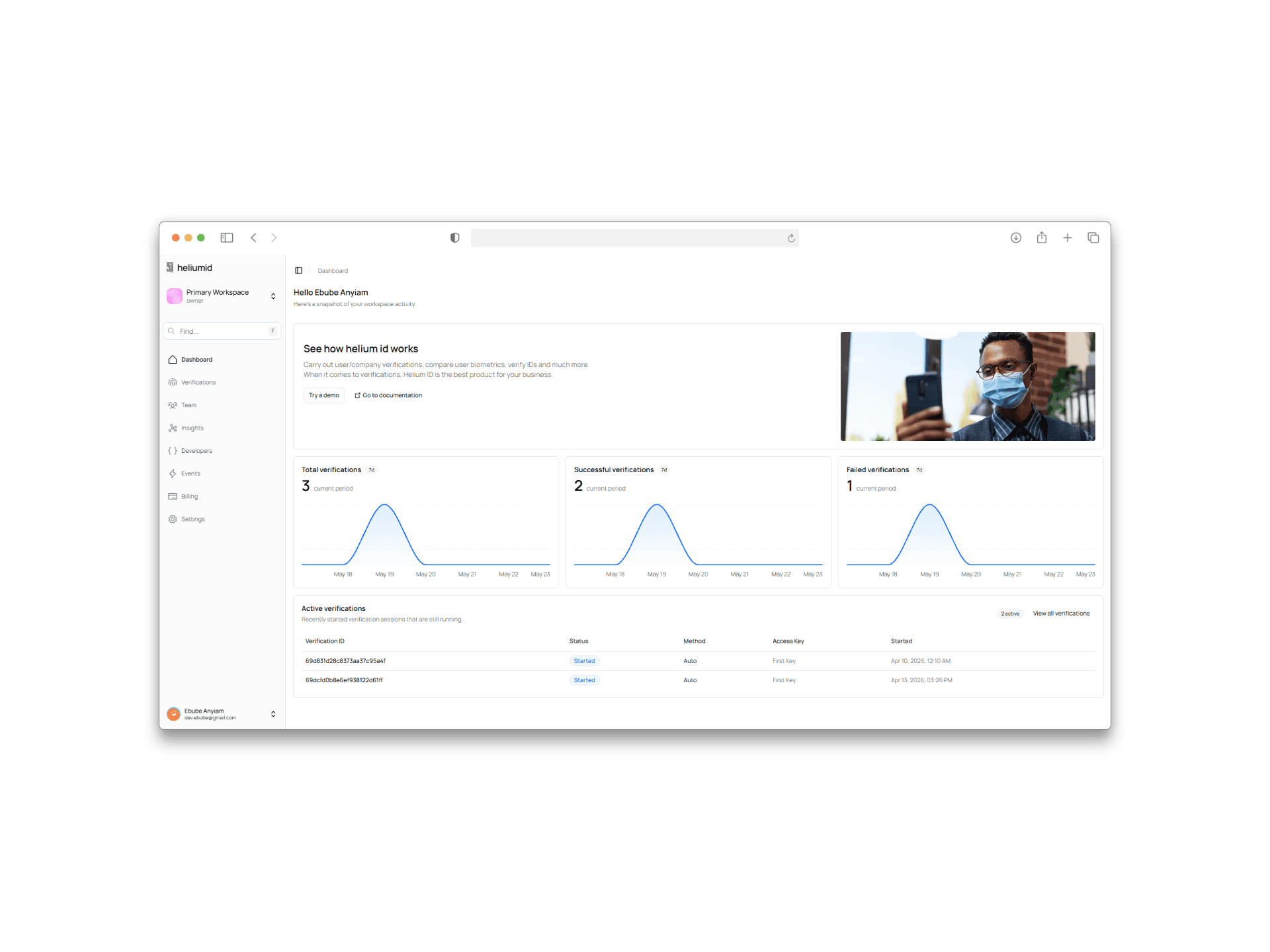Click the browser share icon

click(1042, 237)
